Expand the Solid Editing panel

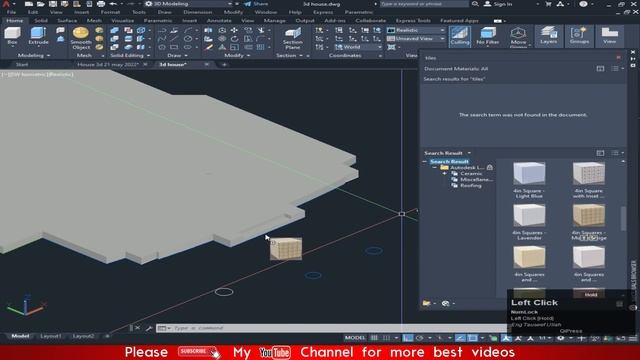coord(130,56)
